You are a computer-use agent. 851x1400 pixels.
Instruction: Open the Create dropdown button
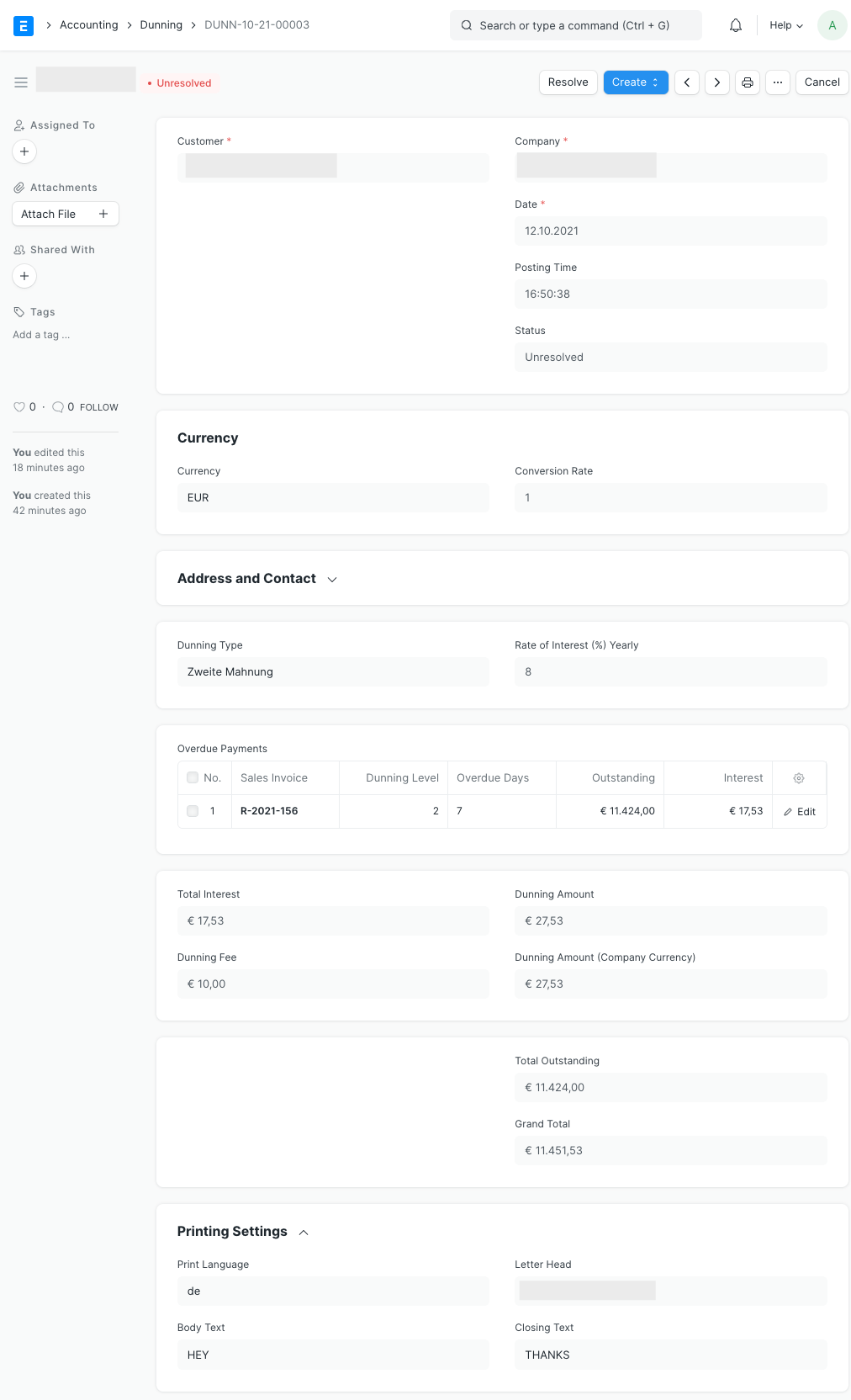click(636, 82)
